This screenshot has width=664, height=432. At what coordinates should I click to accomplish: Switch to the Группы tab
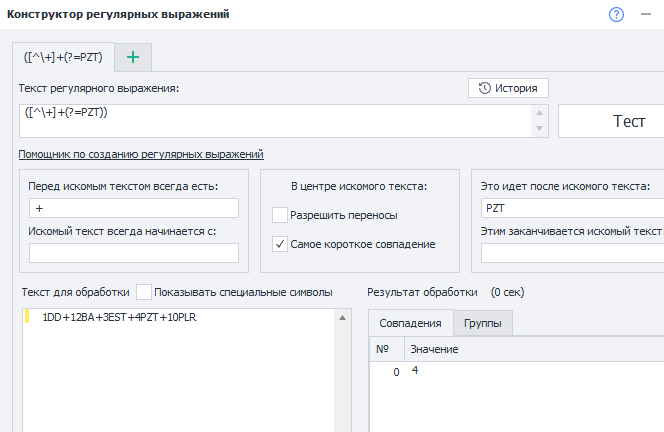[x=483, y=323]
